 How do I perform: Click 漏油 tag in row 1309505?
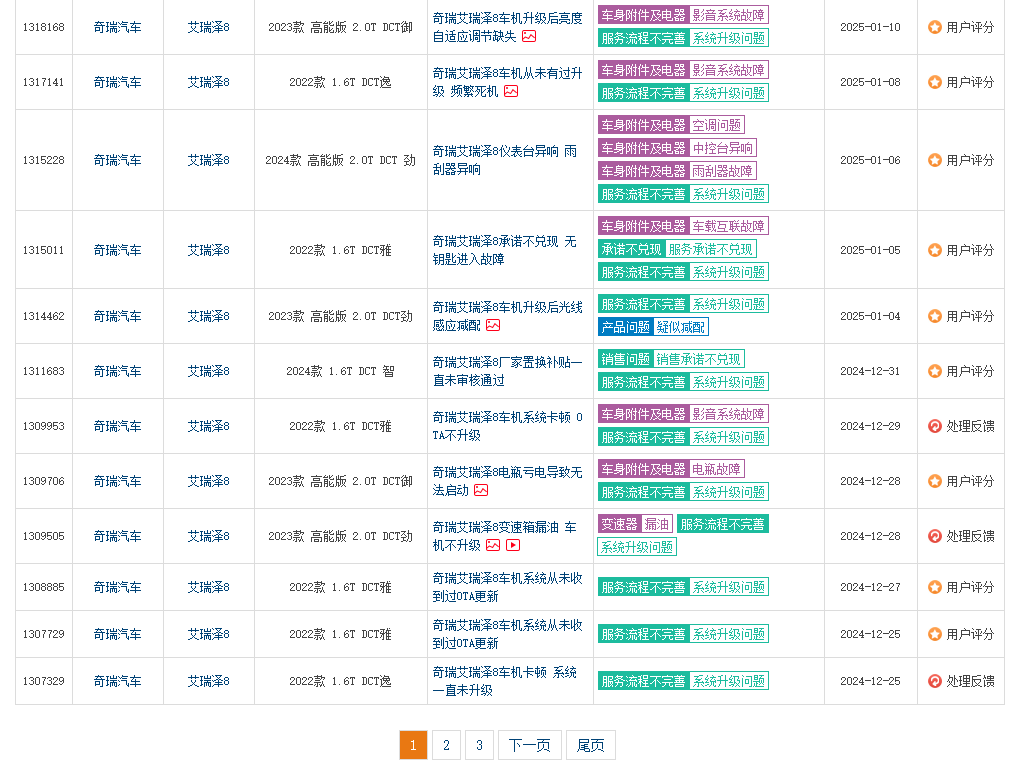point(658,524)
